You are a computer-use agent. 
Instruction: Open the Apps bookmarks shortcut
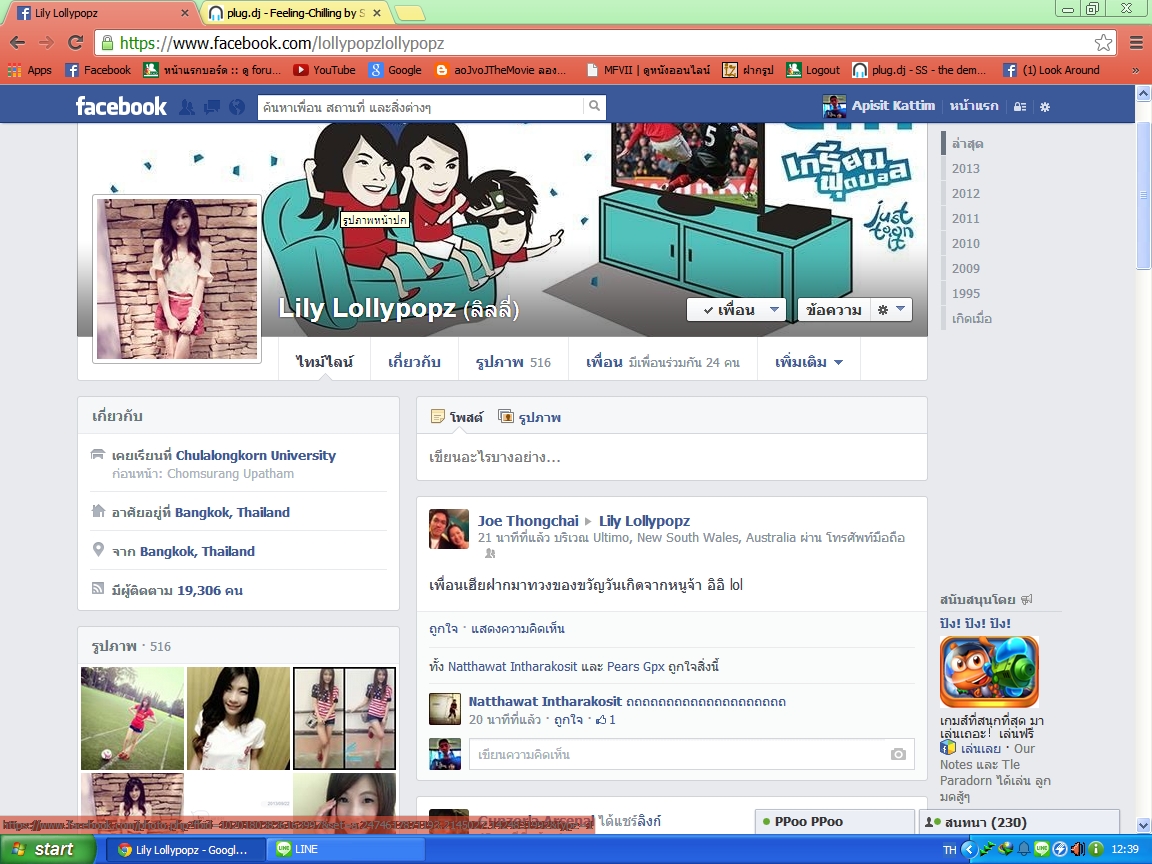30,70
